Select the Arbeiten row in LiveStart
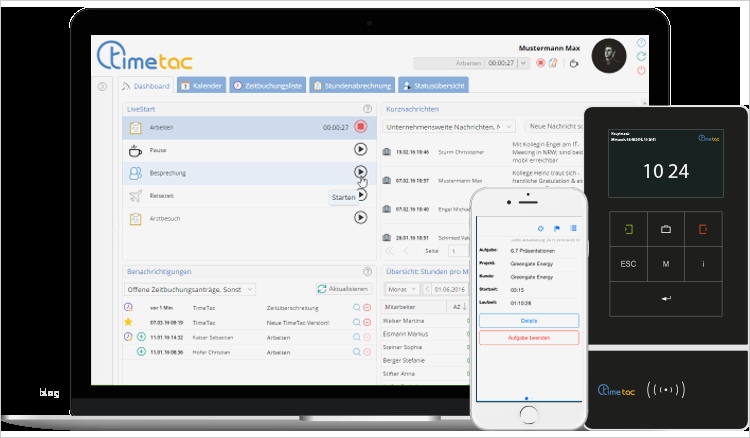 click(x=249, y=128)
